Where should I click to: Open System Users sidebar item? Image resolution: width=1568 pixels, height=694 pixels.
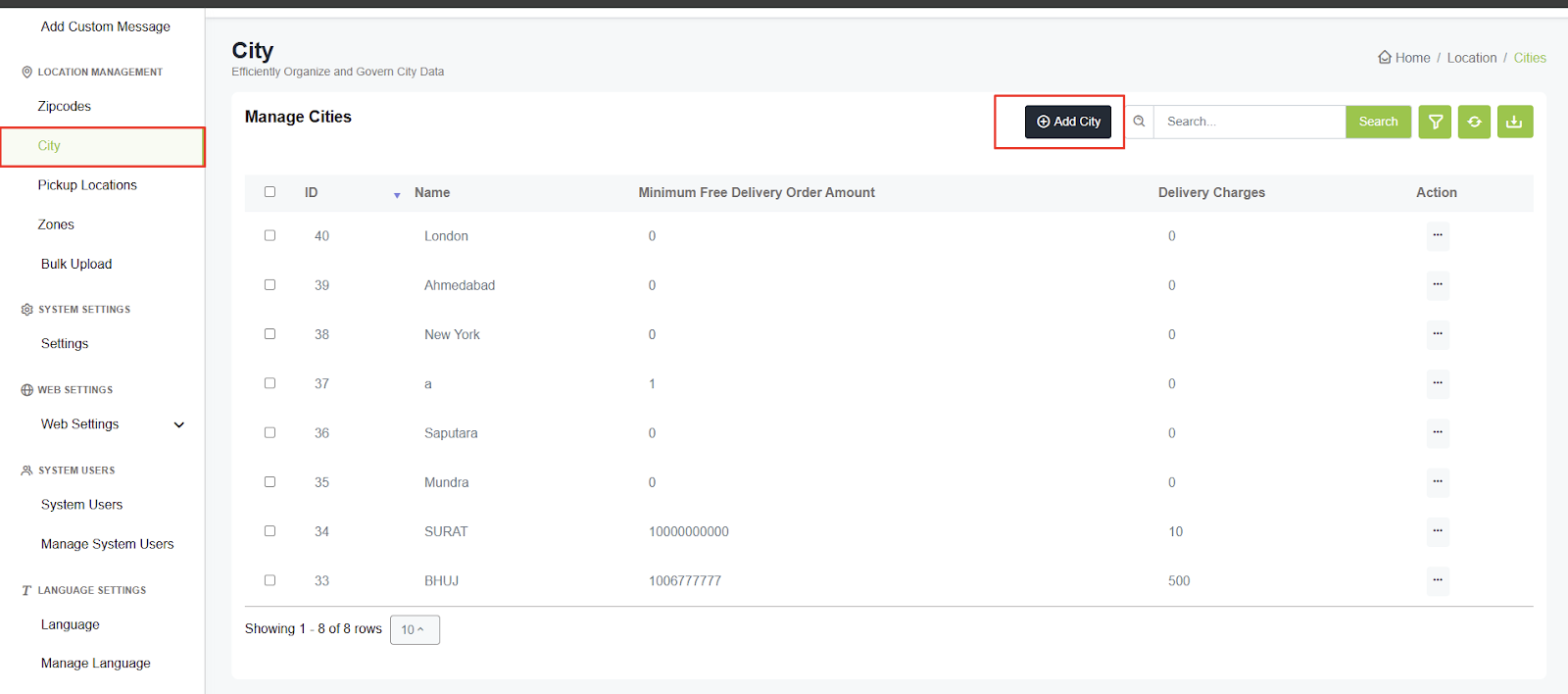point(81,505)
